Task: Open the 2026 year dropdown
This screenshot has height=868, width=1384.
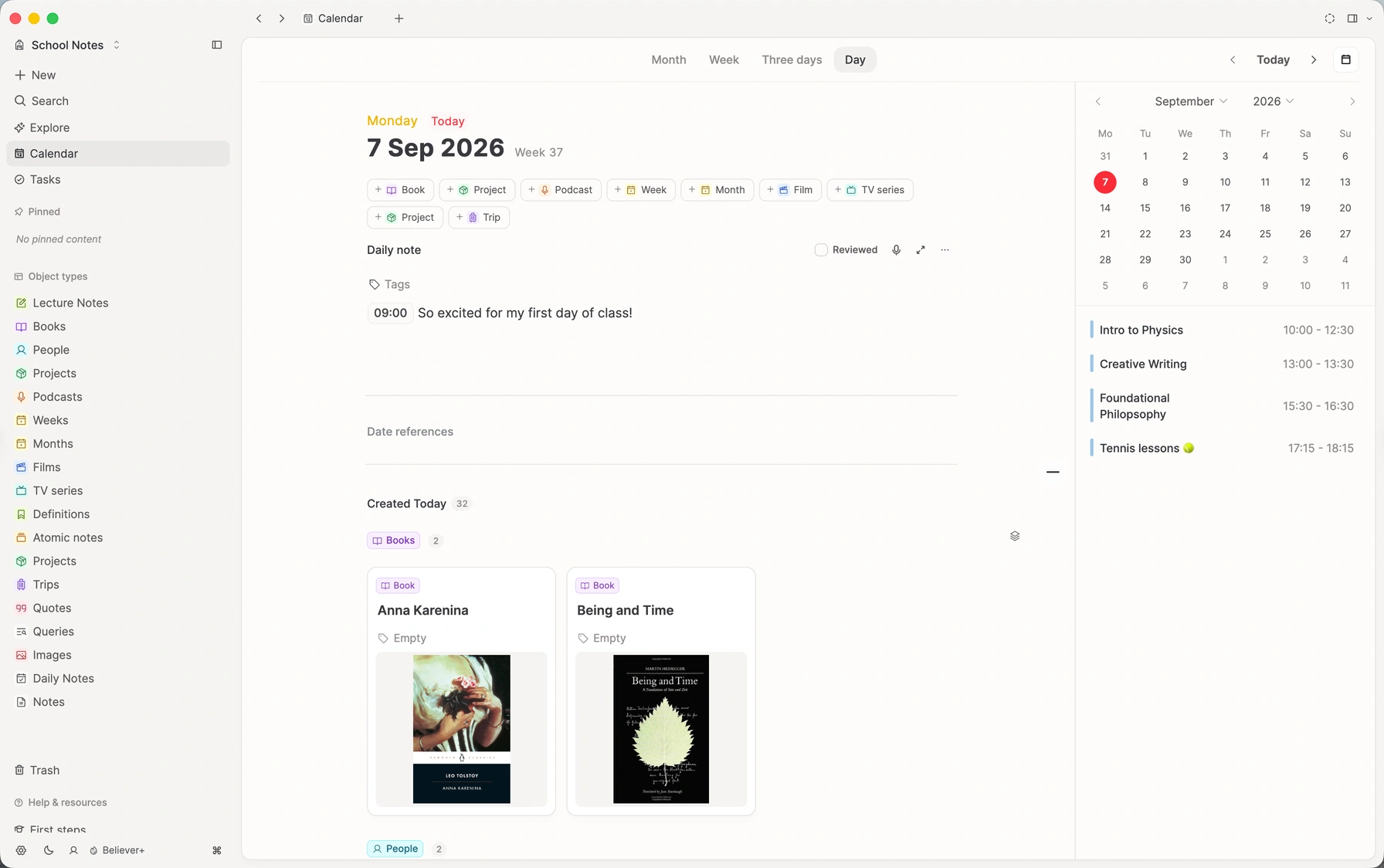Action: [1273, 101]
